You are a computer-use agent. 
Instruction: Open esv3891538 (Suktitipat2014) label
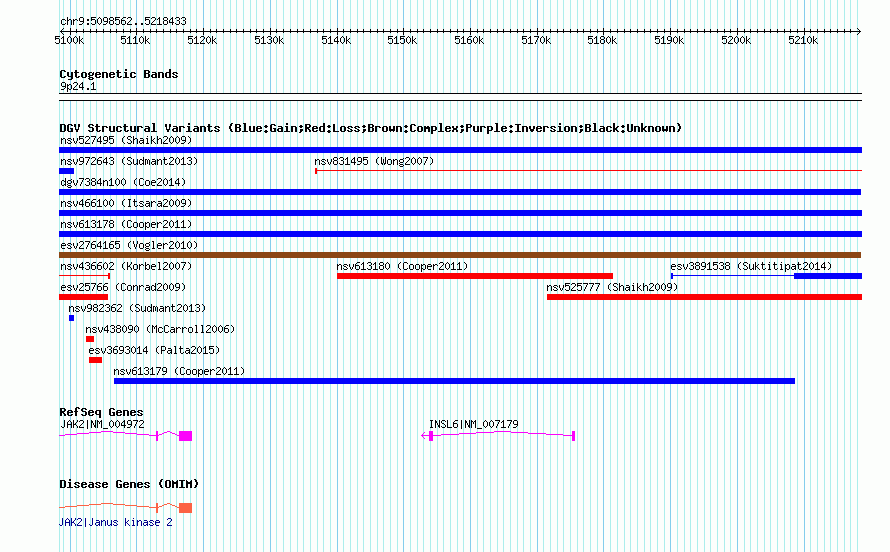751,266
